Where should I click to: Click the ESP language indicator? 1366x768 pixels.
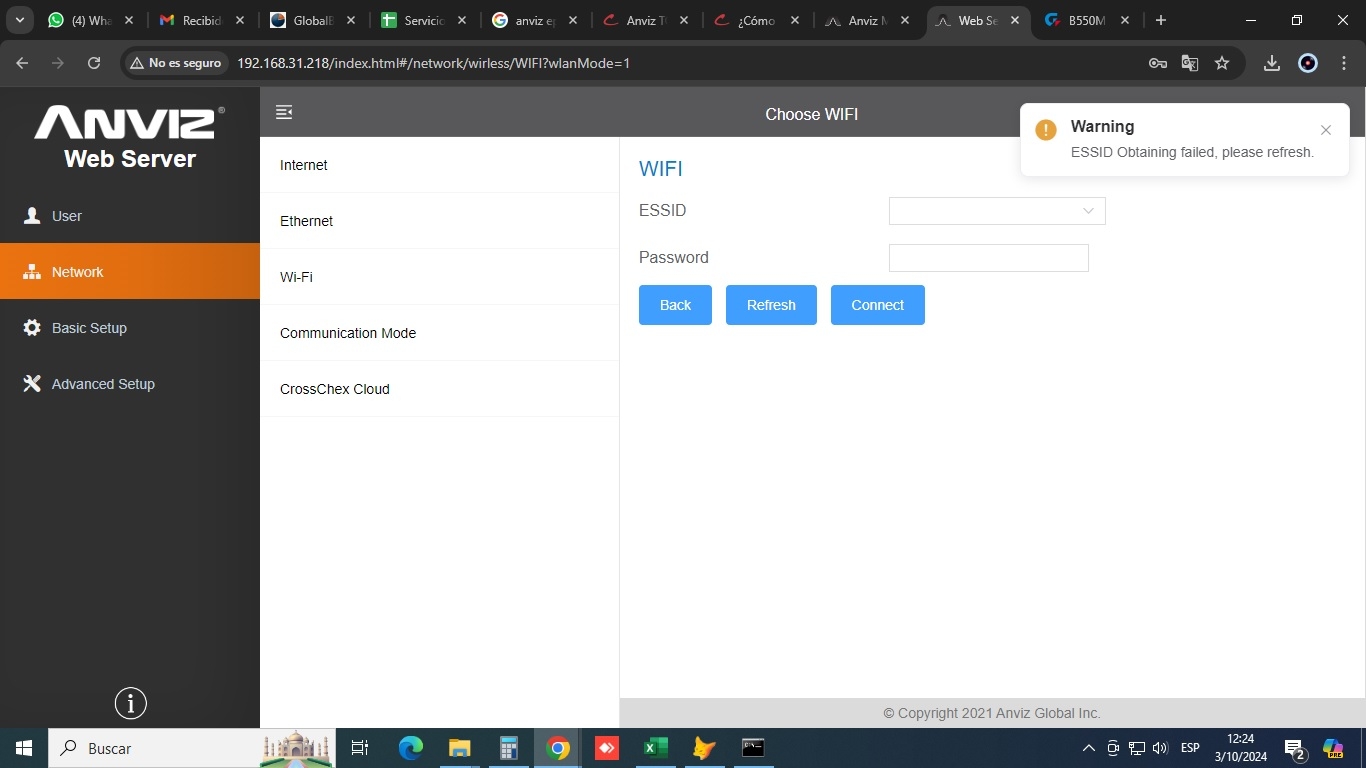click(1190, 748)
